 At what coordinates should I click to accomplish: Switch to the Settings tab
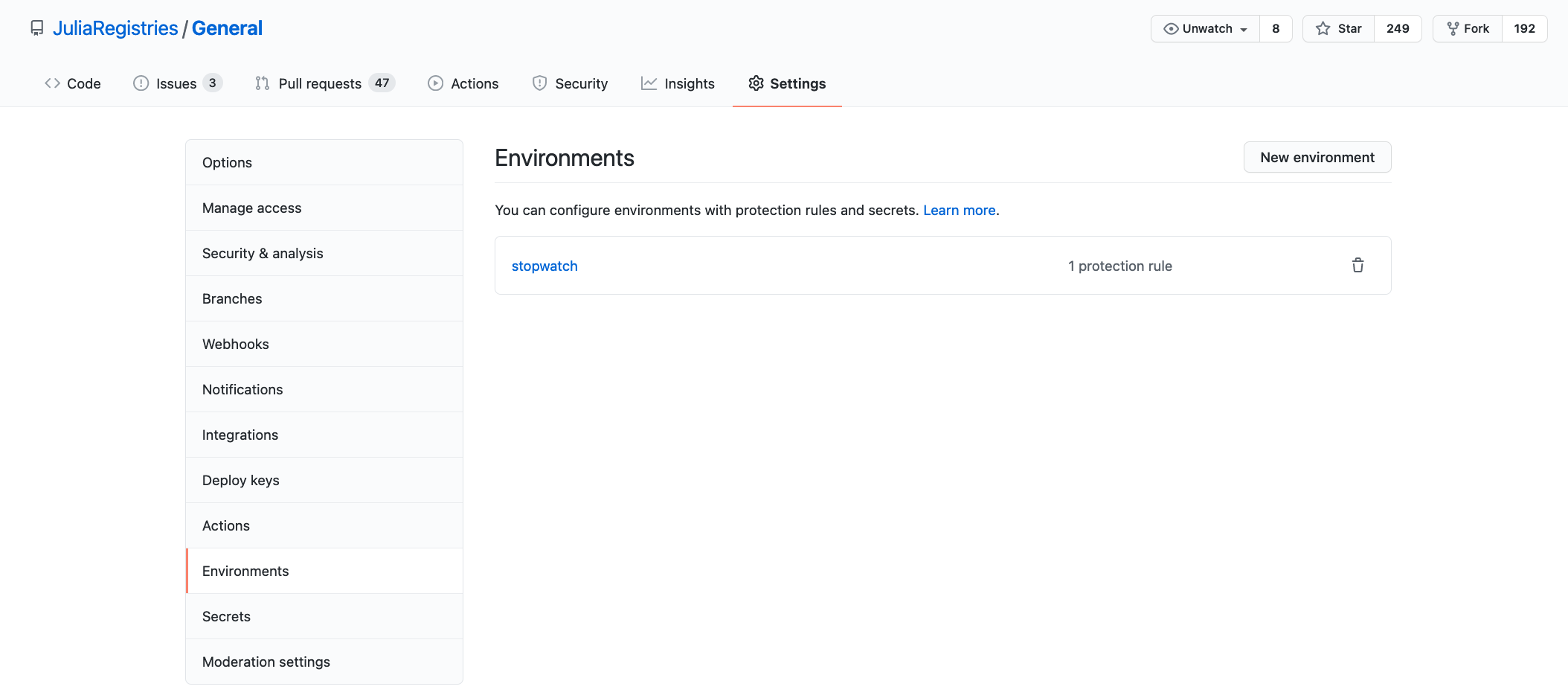[x=787, y=83]
